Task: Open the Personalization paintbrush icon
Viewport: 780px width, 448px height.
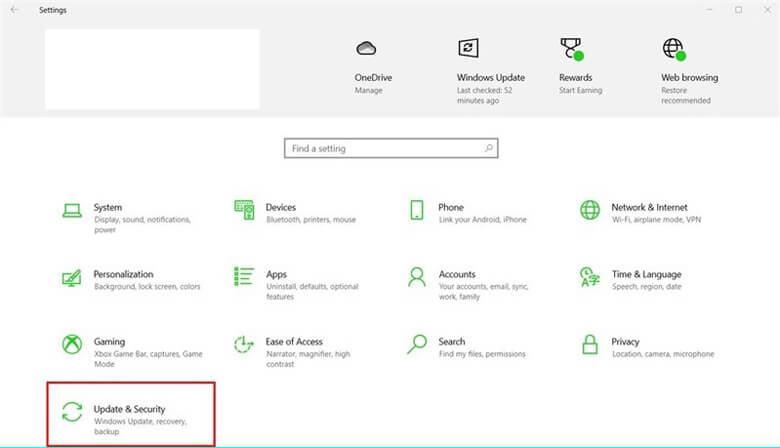Action: [x=72, y=277]
